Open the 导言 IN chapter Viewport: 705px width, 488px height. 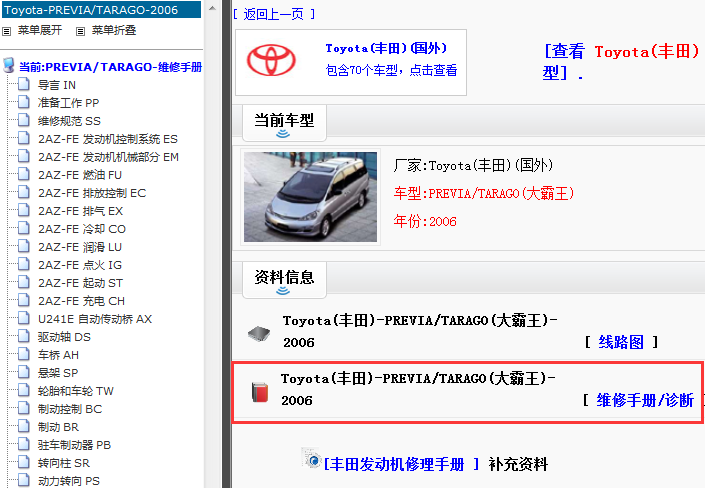point(57,85)
